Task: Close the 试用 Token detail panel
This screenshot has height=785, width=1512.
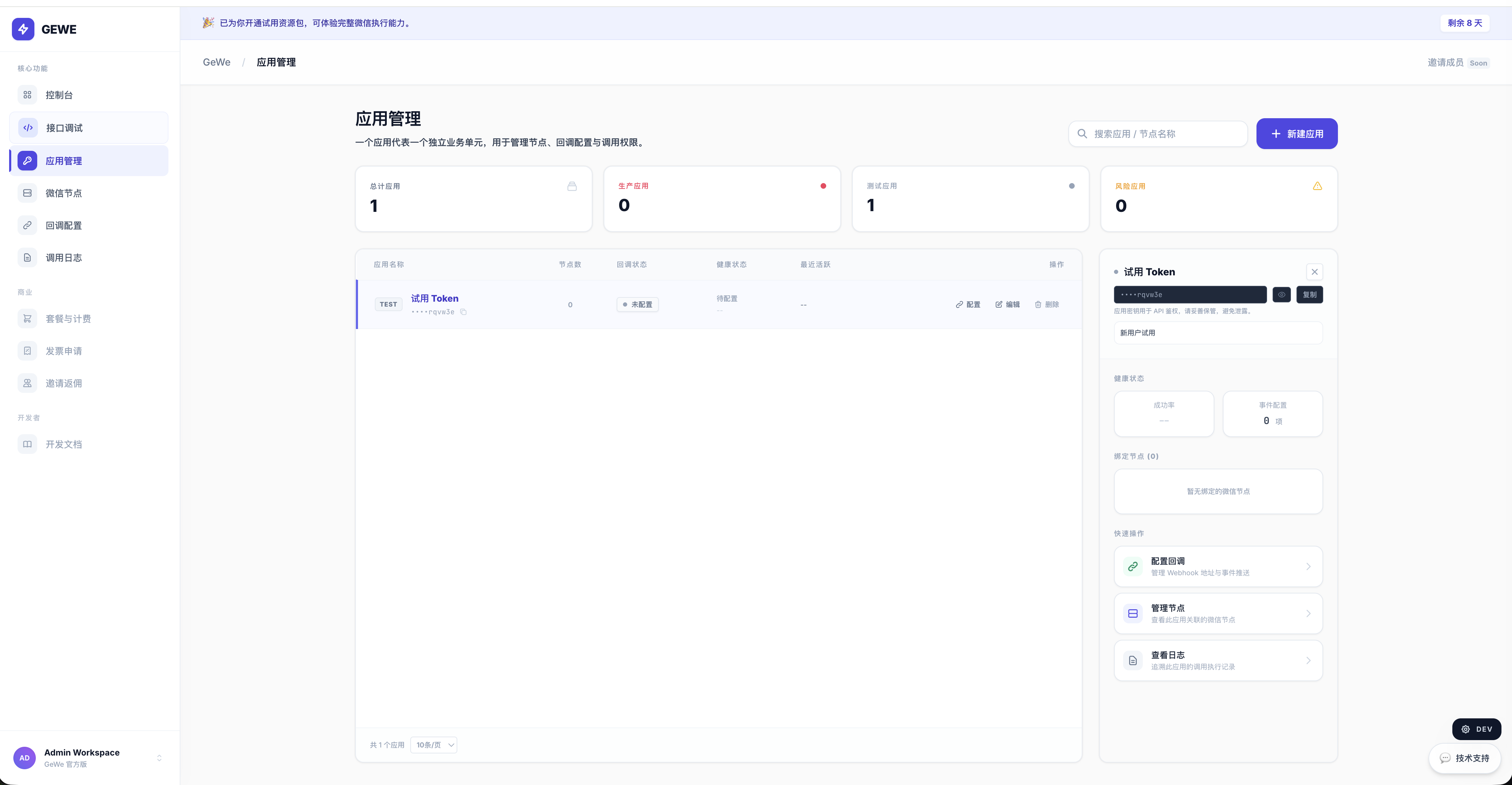Action: [x=1314, y=271]
